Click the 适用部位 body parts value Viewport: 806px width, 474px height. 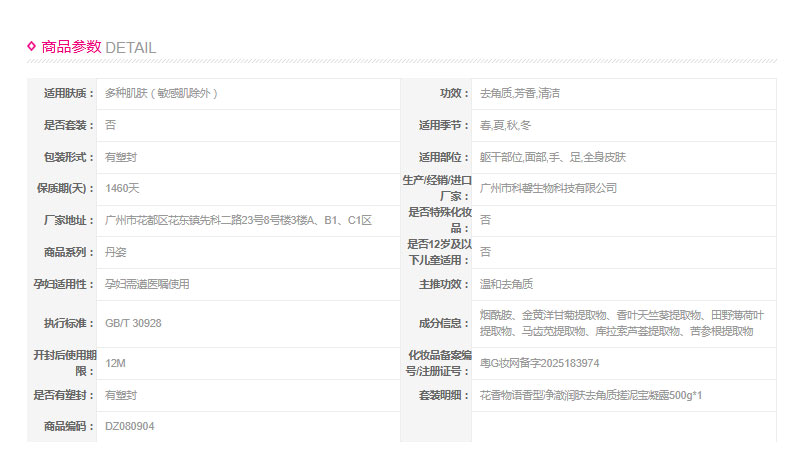[x=553, y=158]
